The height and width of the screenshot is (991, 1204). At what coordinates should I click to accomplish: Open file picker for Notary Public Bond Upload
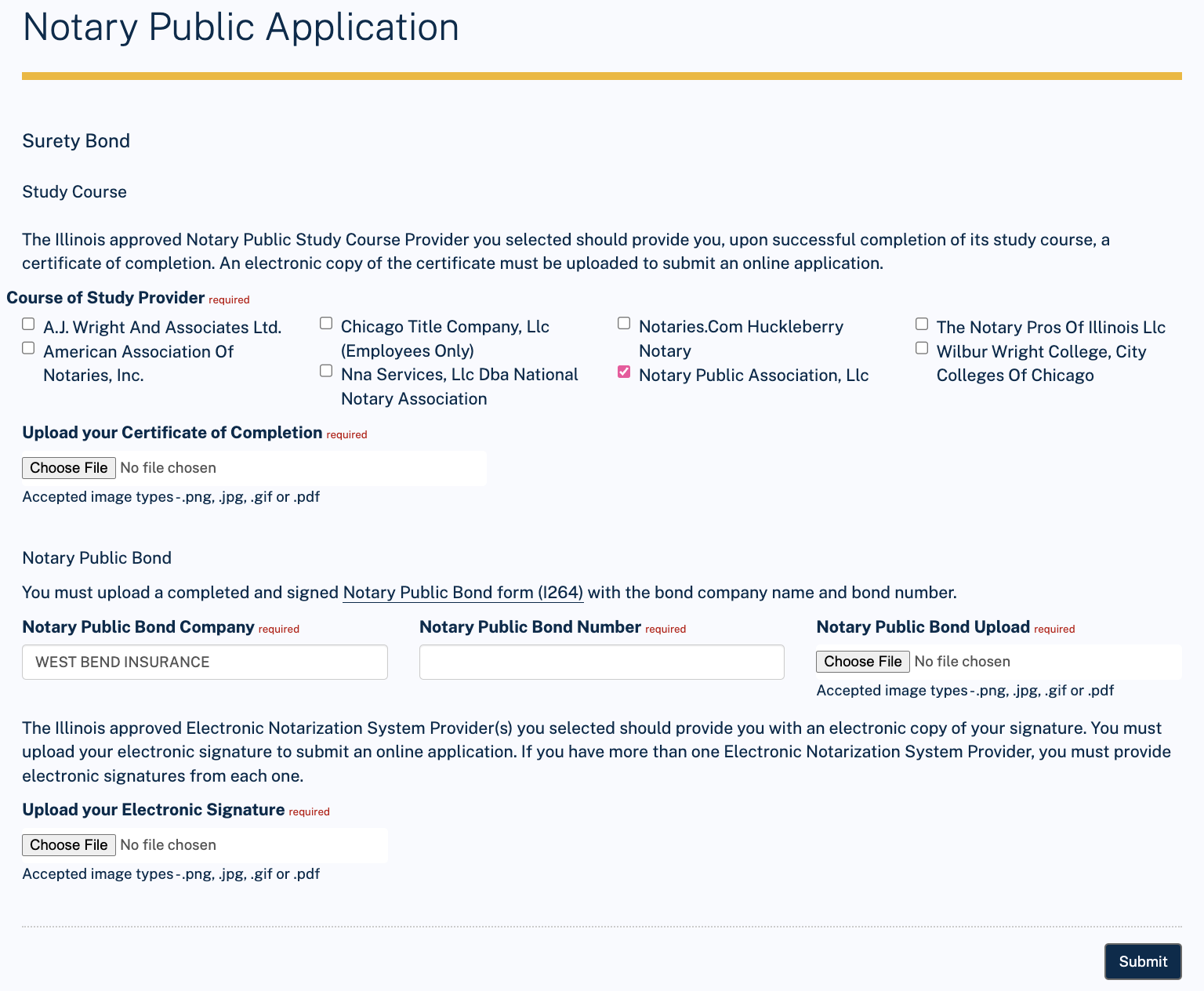pos(862,661)
